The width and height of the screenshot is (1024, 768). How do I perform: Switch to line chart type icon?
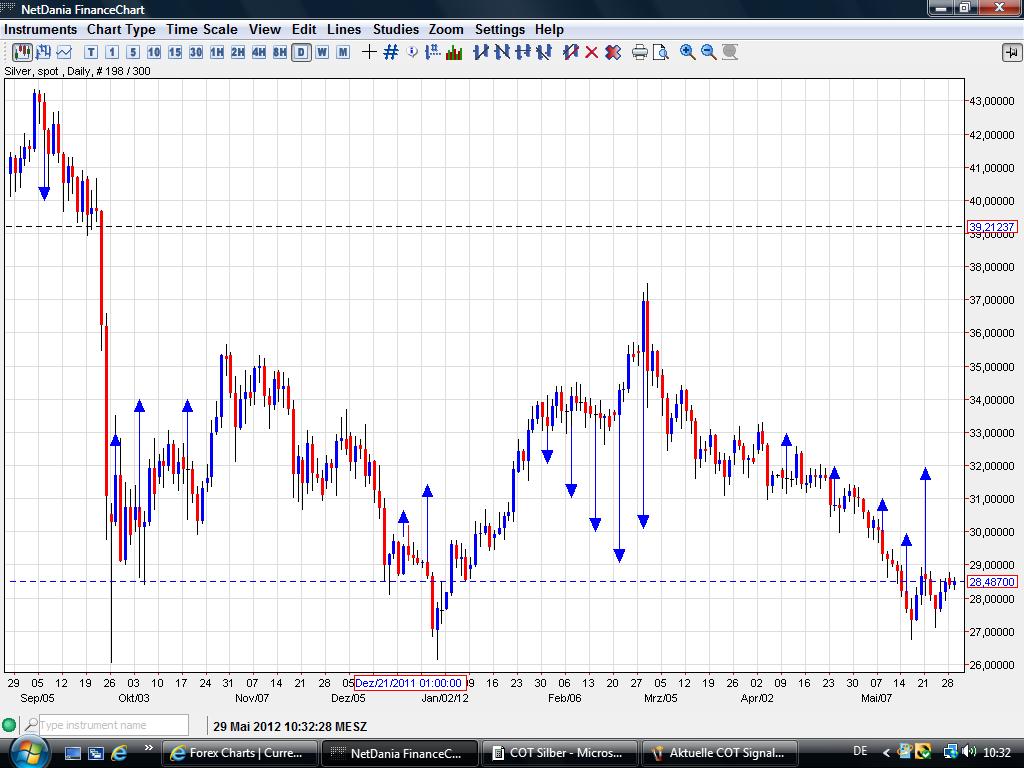(x=65, y=52)
